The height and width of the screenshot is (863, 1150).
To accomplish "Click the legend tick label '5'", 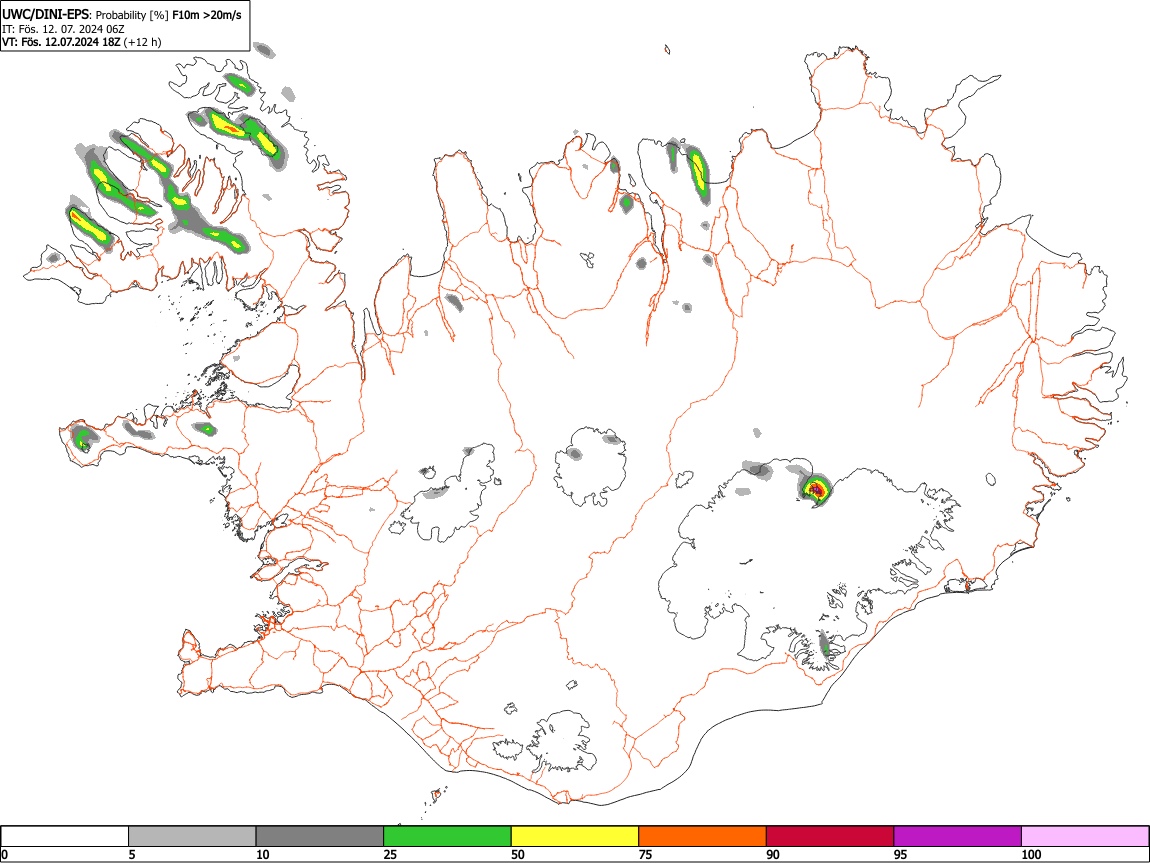I will tap(132, 855).
